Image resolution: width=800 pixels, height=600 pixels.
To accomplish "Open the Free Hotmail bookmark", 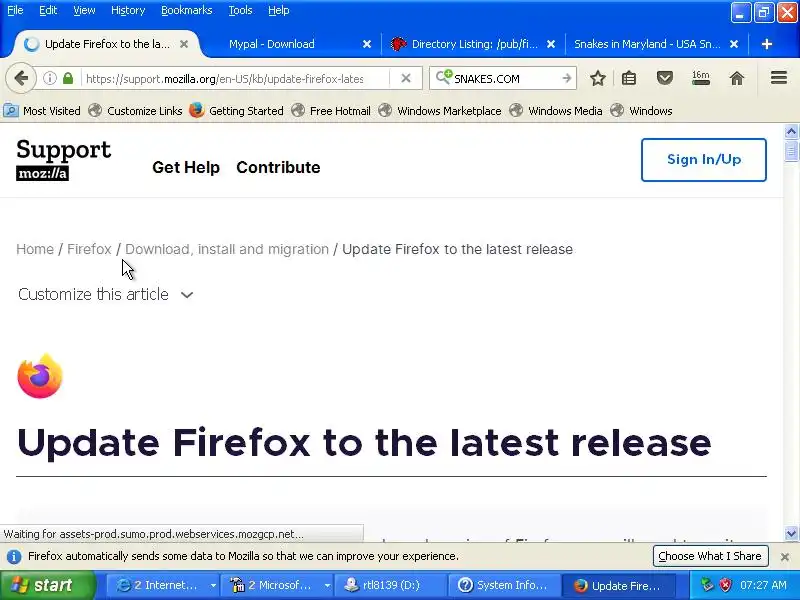I will tap(331, 111).
